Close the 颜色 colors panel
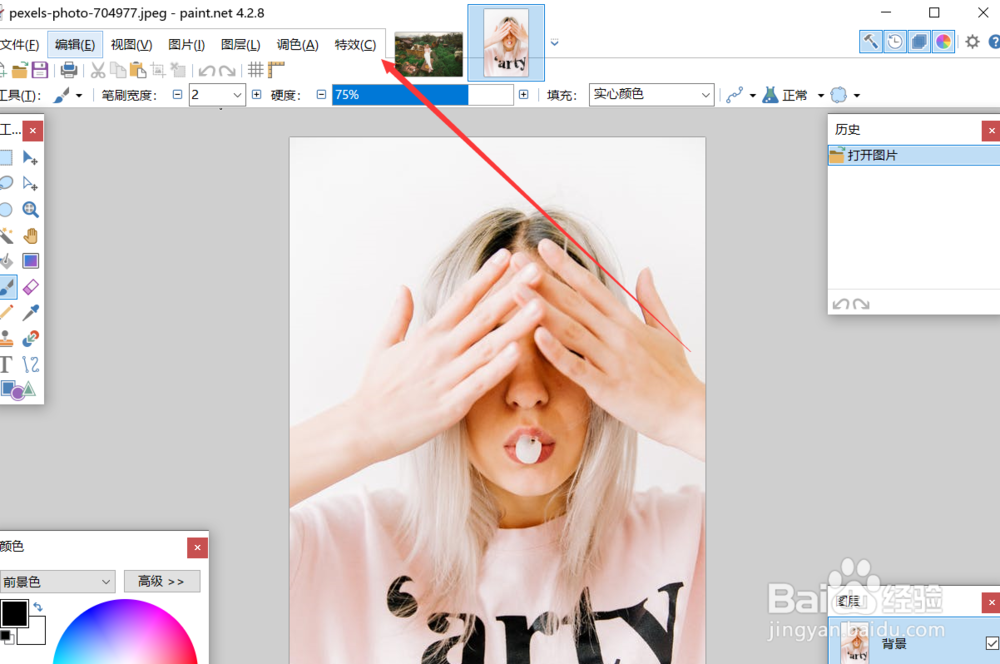The width and height of the screenshot is (1000, 664). 197,547
